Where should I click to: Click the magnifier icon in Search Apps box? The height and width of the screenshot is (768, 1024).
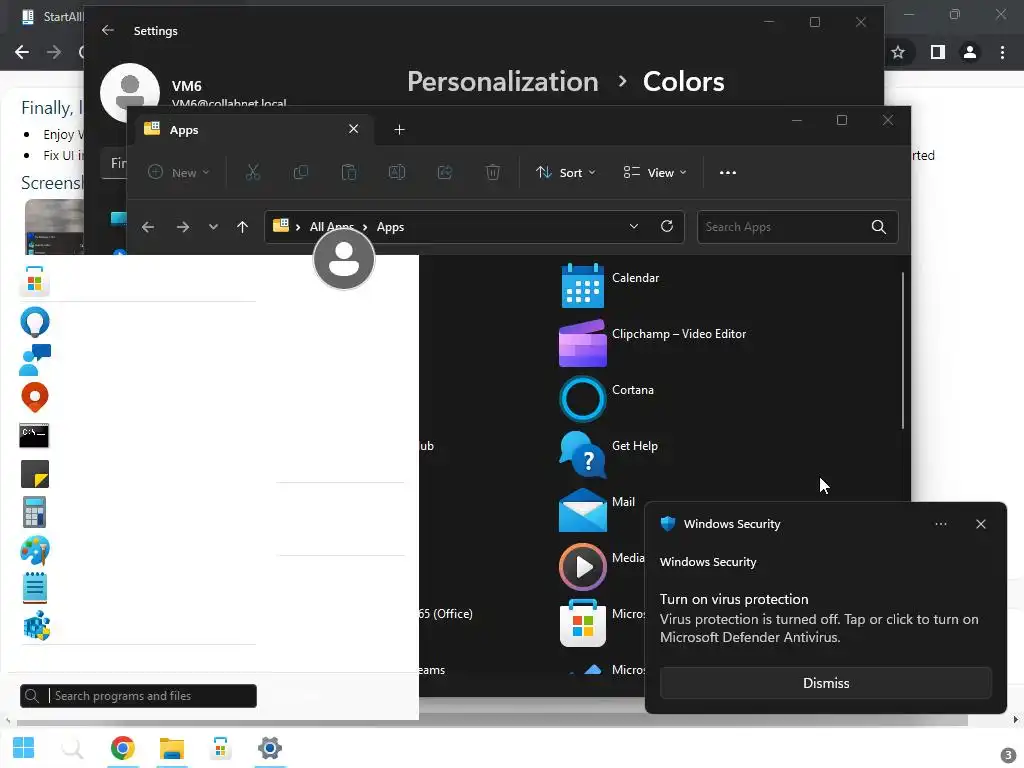pyautogui.click(x=879, y=227)
